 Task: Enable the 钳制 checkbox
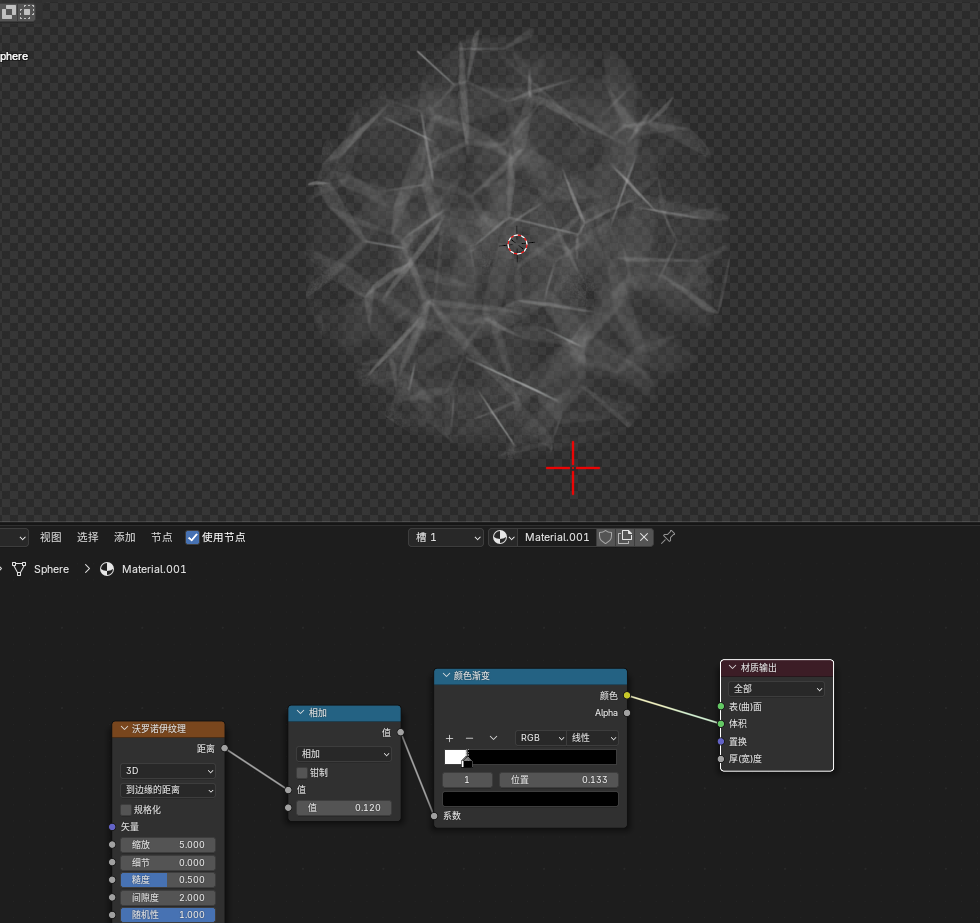(x=302, y=772)
